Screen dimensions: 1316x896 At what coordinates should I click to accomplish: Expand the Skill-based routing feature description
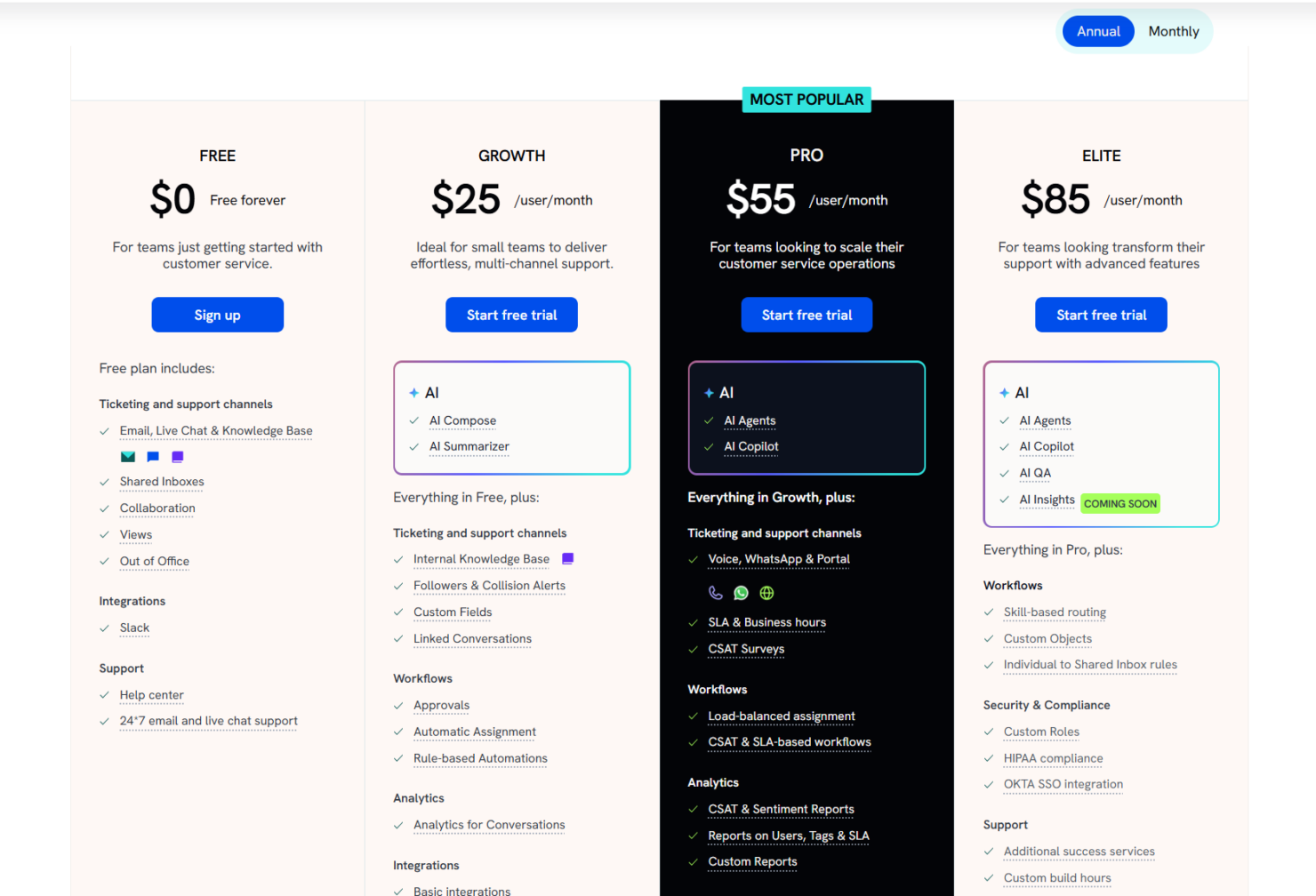click(x=1055, y=612)
